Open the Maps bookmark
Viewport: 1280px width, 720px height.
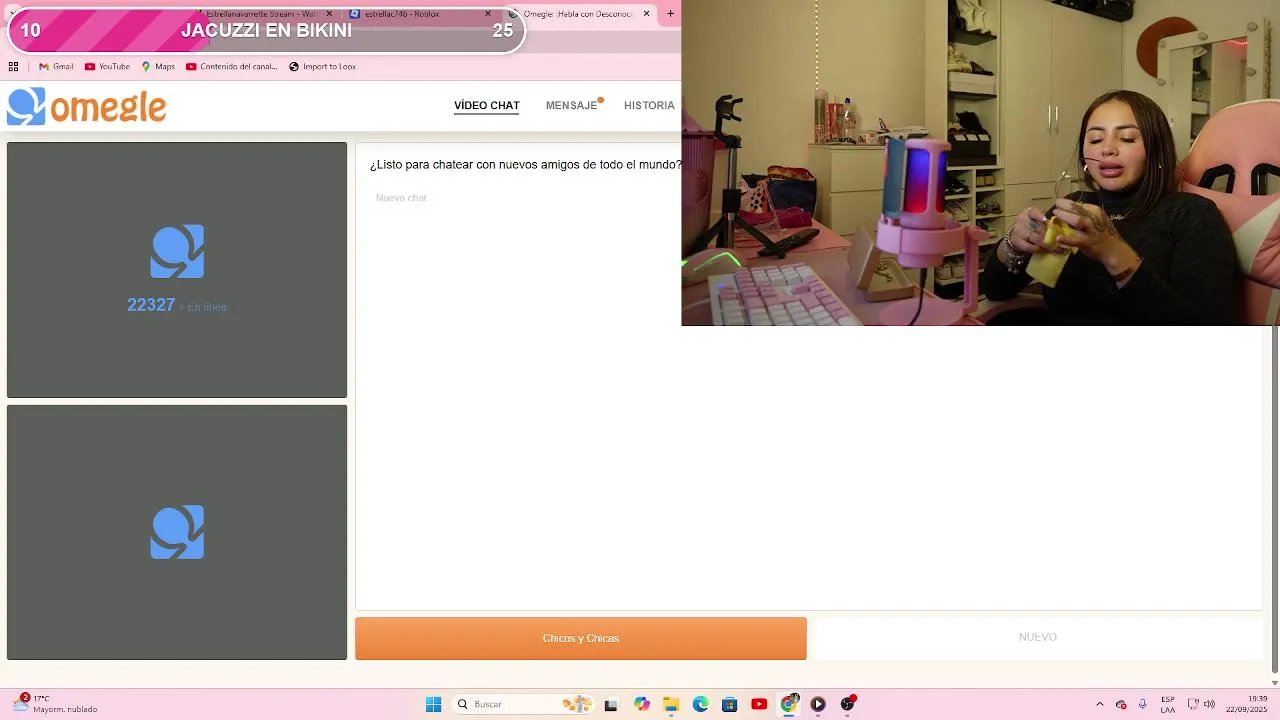coord(158,67)
